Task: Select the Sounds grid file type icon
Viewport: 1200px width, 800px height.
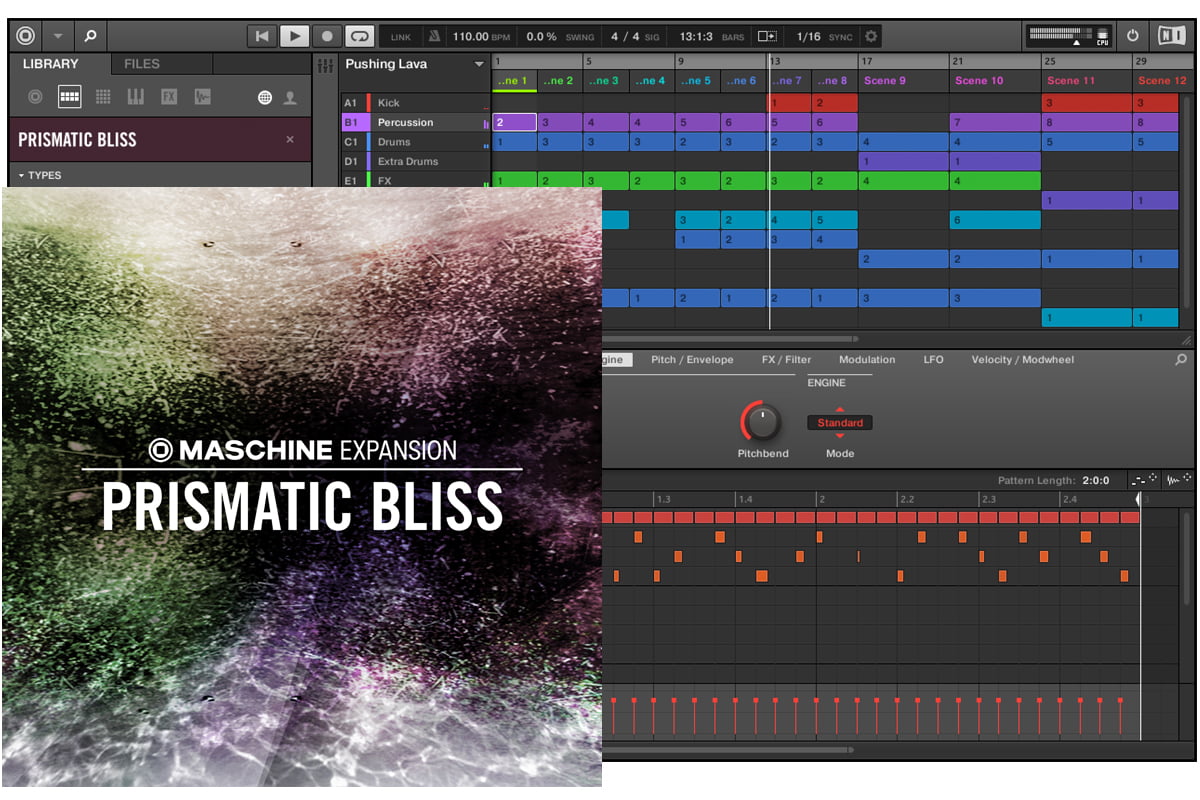Action: 103,97
